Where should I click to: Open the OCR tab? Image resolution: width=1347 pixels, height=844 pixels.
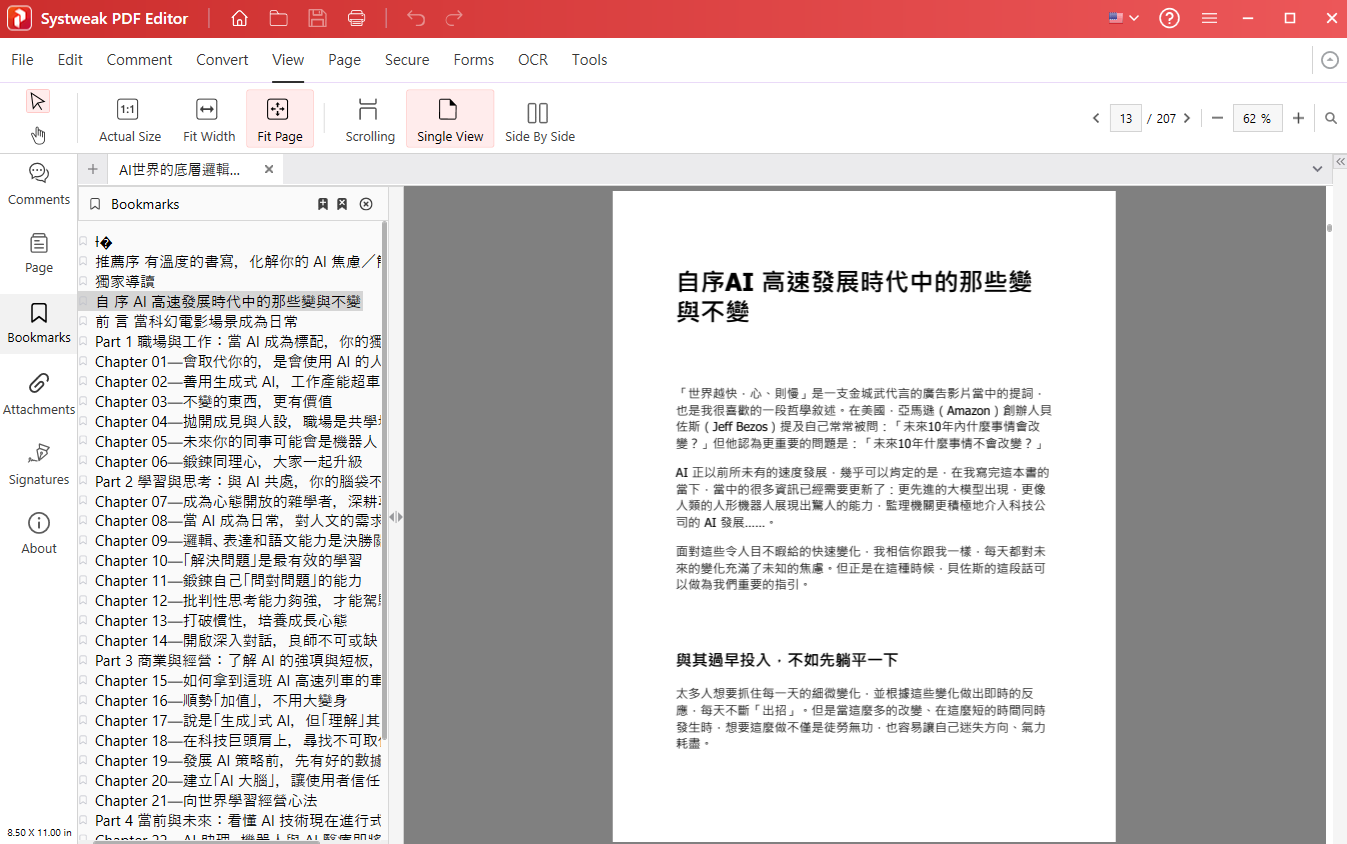click(533, 60)
